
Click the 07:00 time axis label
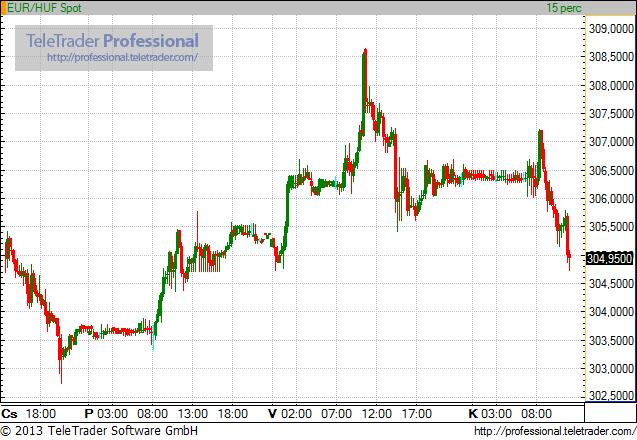click(x=336, y=414)
